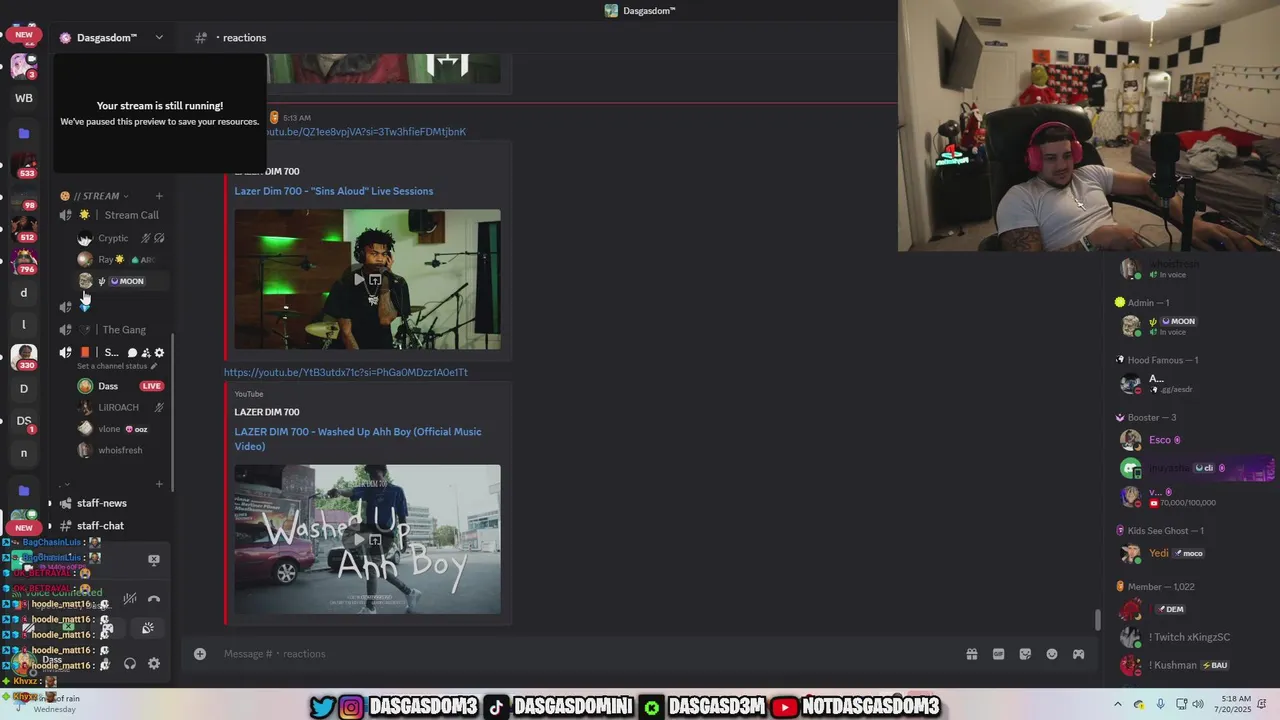Play the Sins Aloud video thumbnail
1280x720 pixels.
pyautogui.click(x=367, y=279)
